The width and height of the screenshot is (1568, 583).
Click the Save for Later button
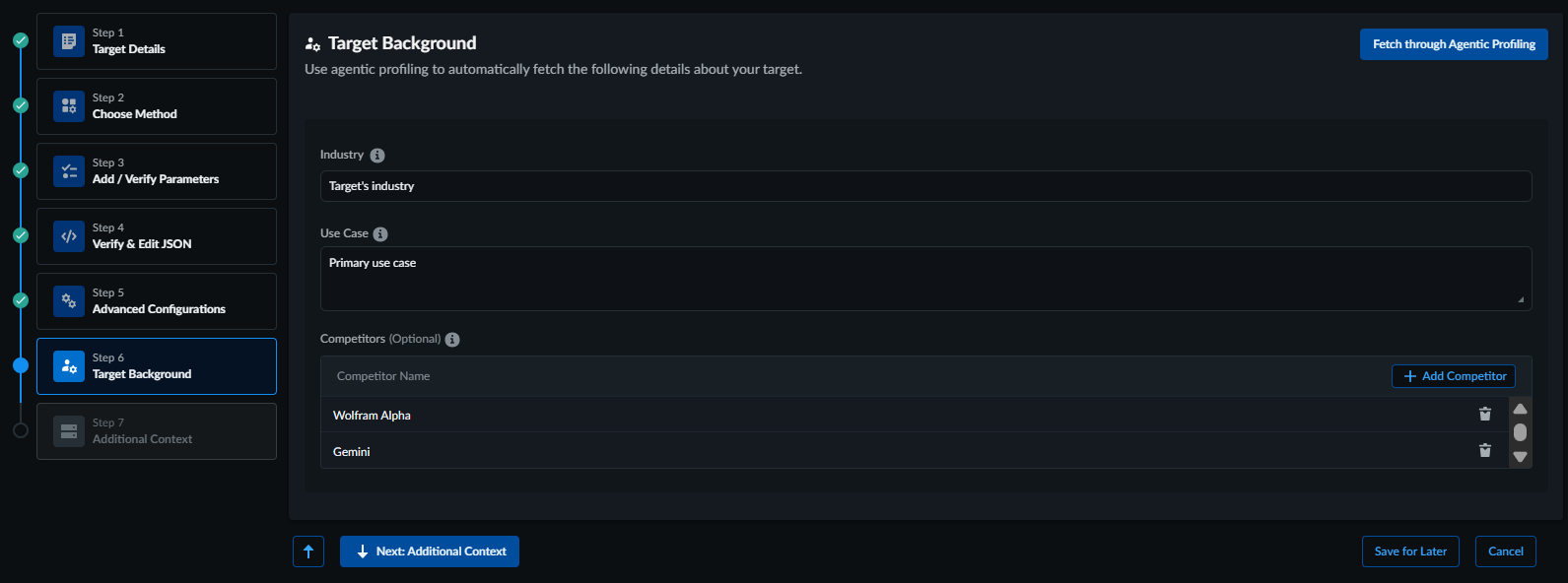[1410, 551]
